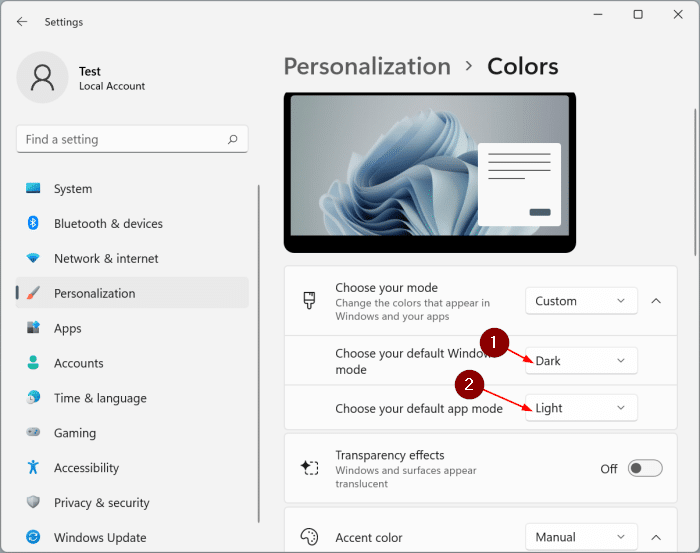Viewport: 700px width, 553px height.
Task: Open Time & language category
Action: 132,398
